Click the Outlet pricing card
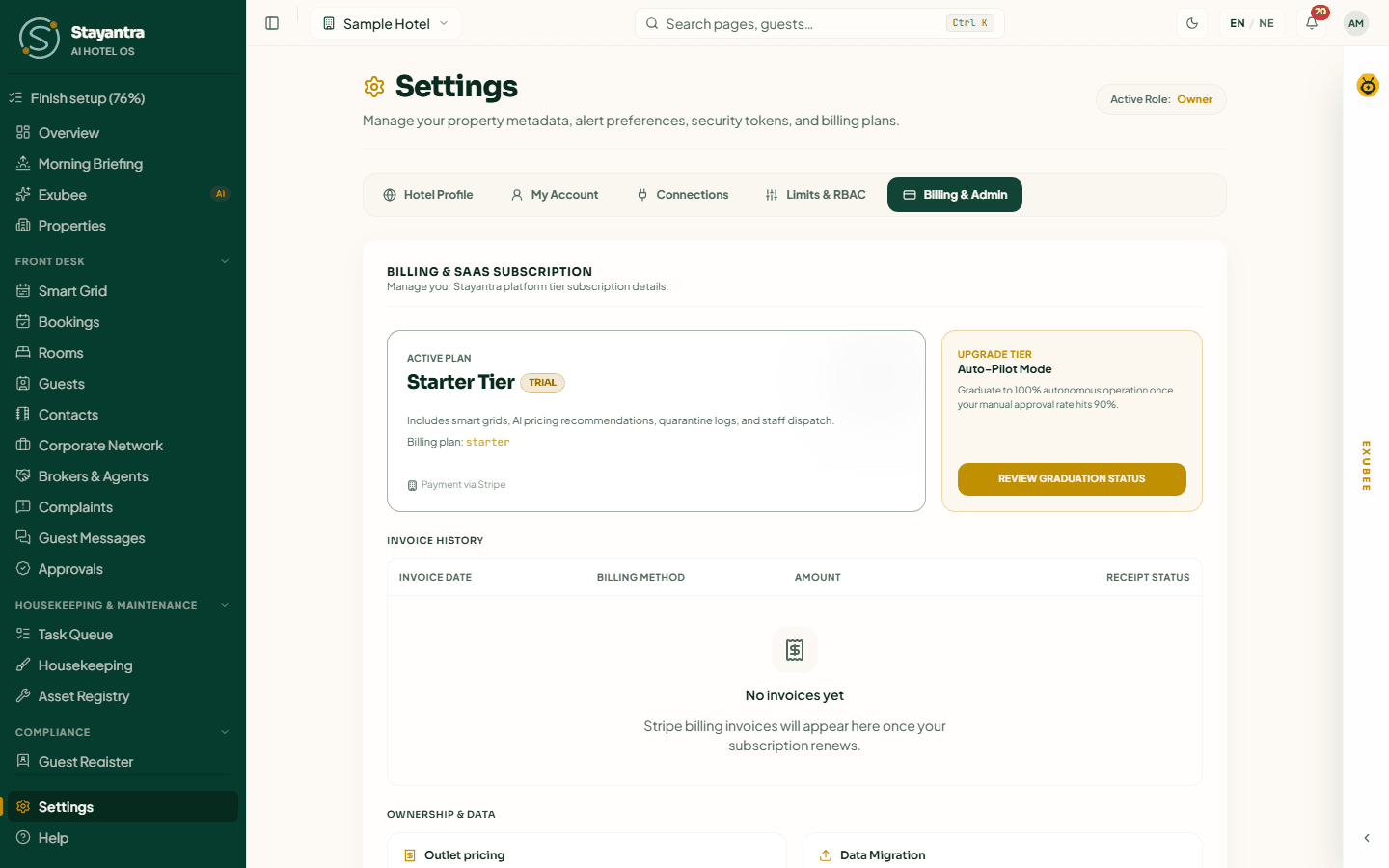Screen dimensions: 1389x868 click(586, 851)
